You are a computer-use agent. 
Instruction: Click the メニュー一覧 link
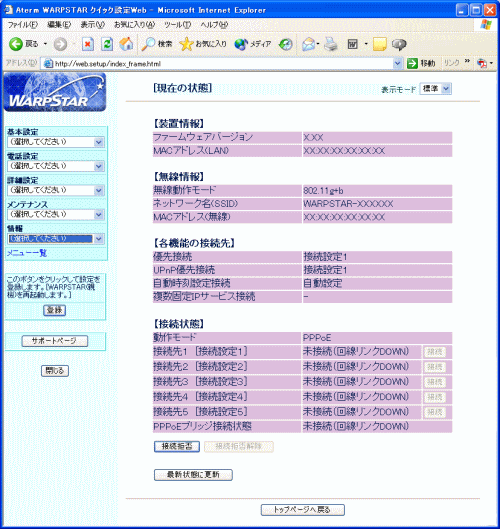click(27, 253)
